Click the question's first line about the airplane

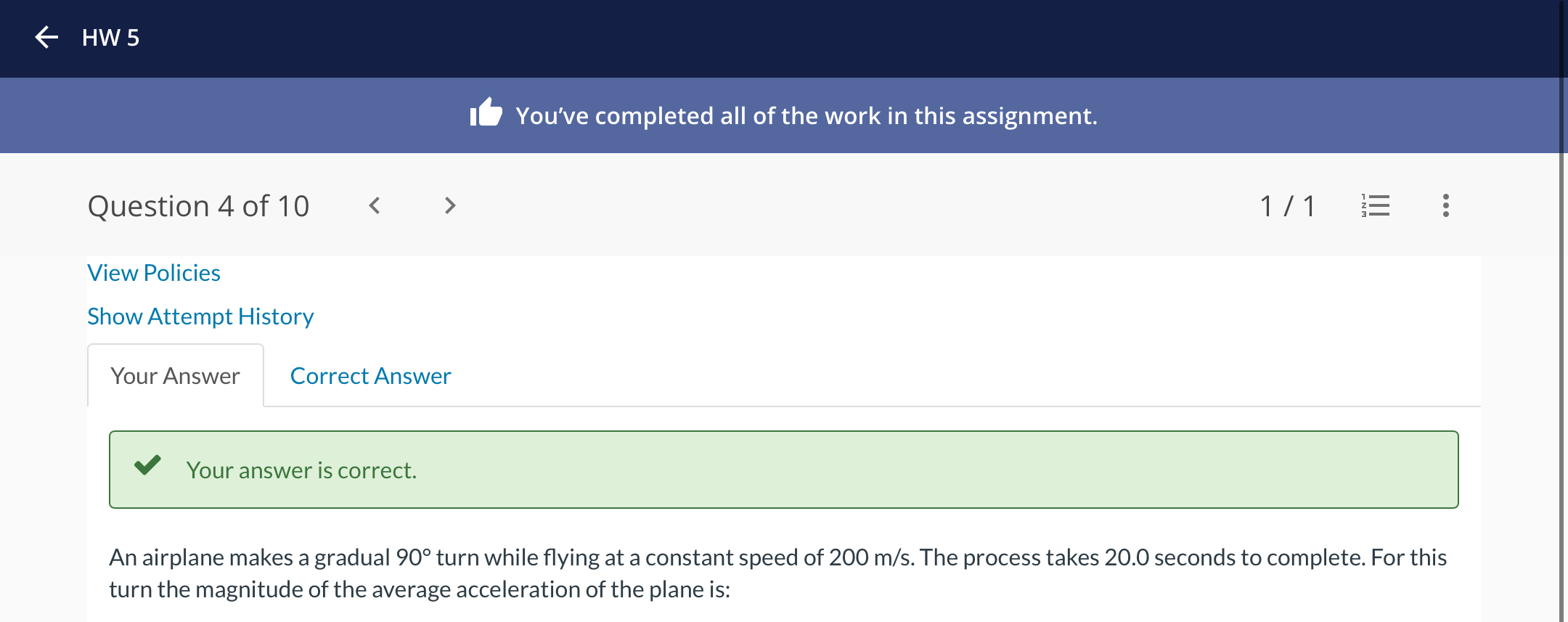point(777,557)
